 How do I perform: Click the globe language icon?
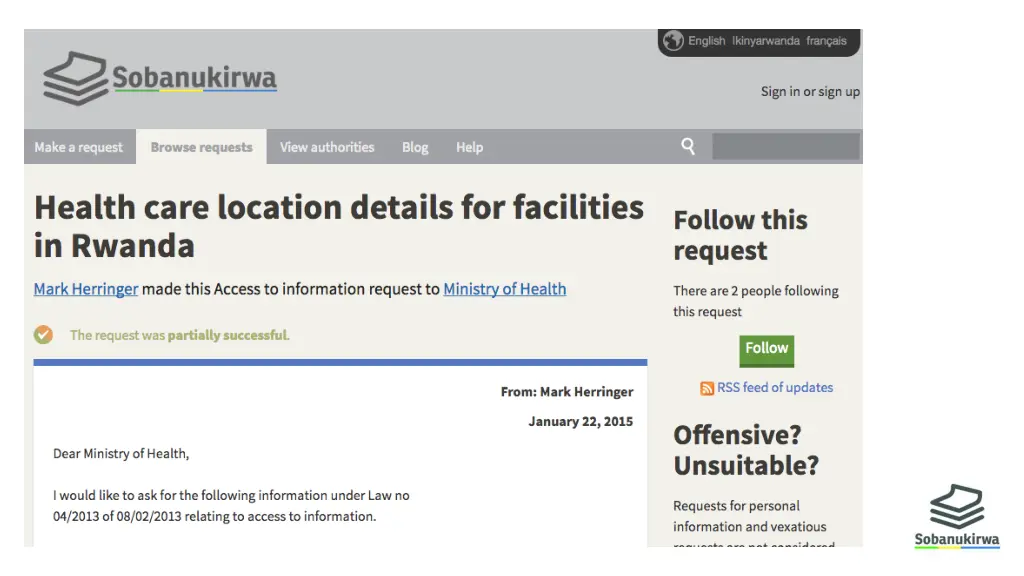click(673, 40)
